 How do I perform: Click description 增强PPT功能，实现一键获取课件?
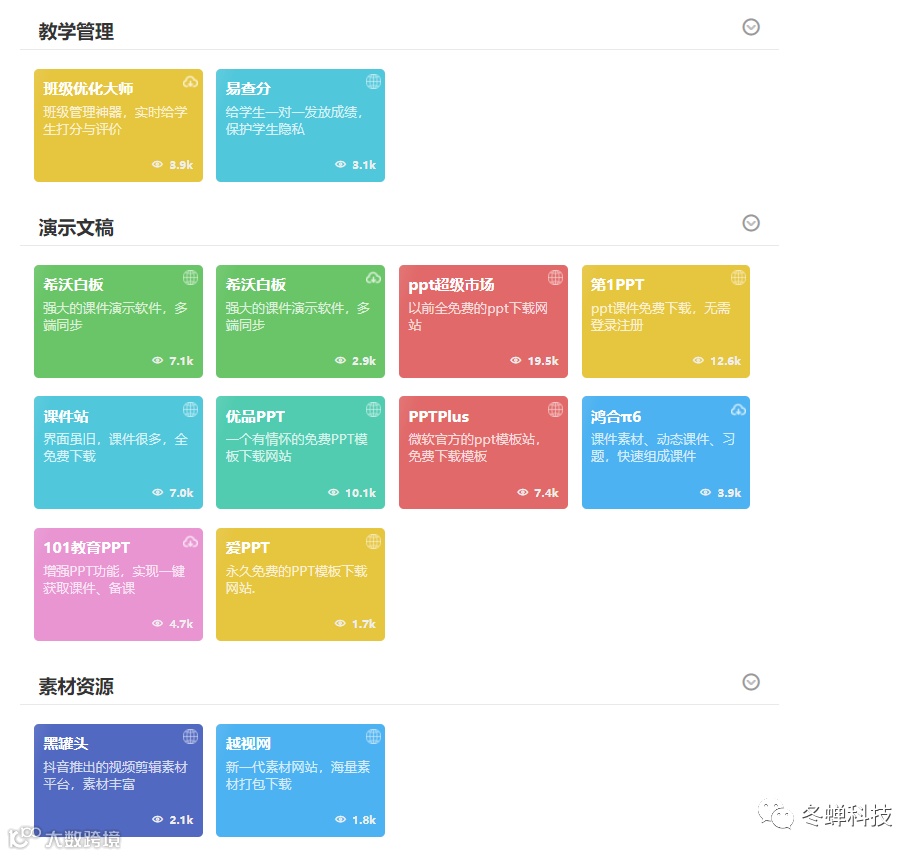coord(115,580)
